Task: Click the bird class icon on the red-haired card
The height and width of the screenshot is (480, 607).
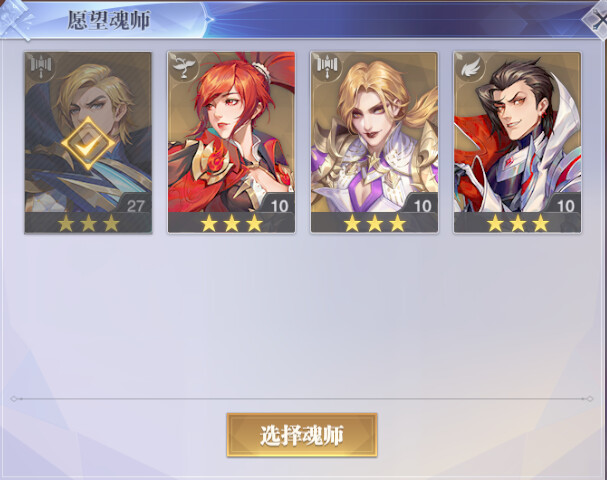Action: [x=183, y=67]
